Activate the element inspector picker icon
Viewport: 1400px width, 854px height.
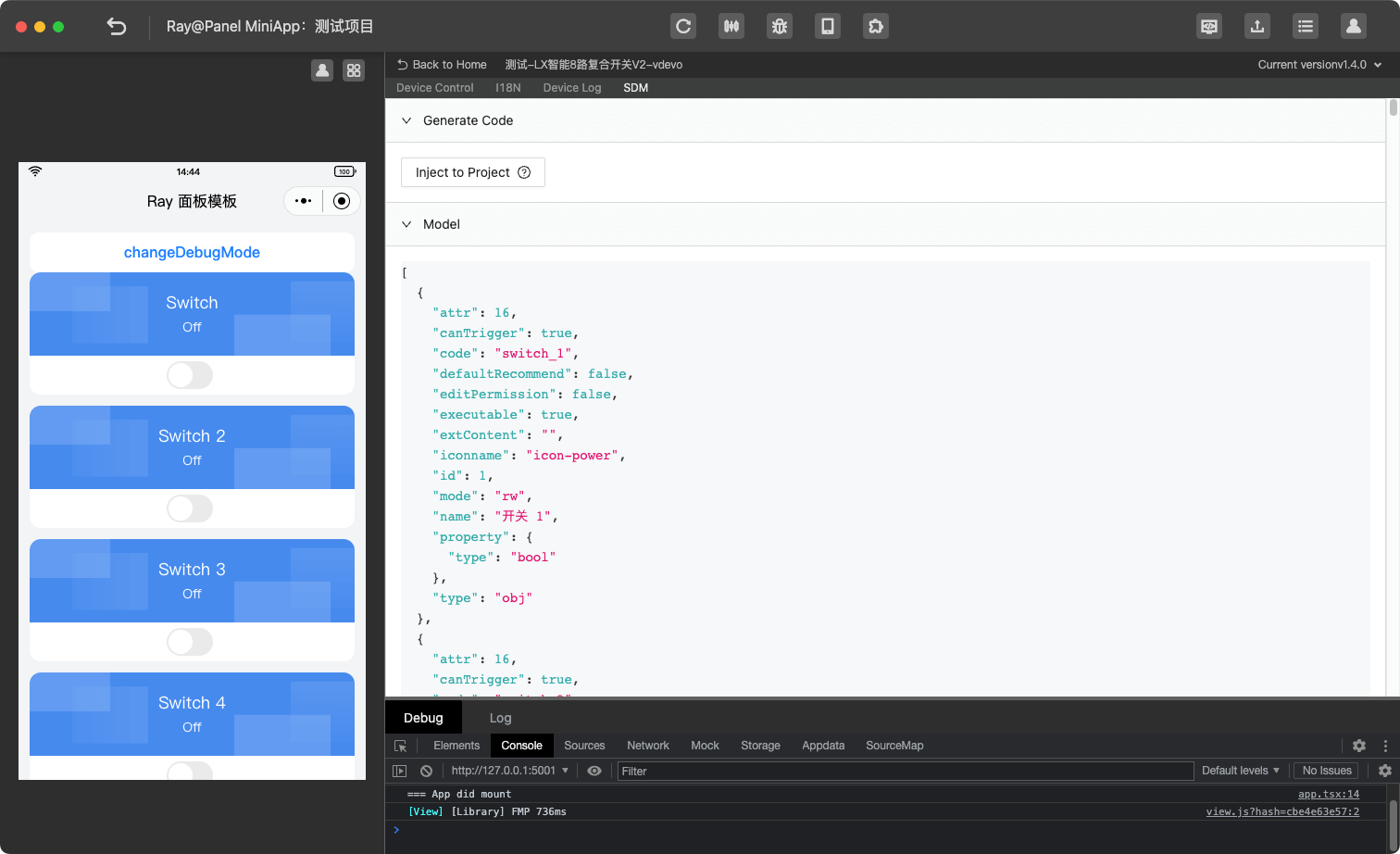point(401,746)
